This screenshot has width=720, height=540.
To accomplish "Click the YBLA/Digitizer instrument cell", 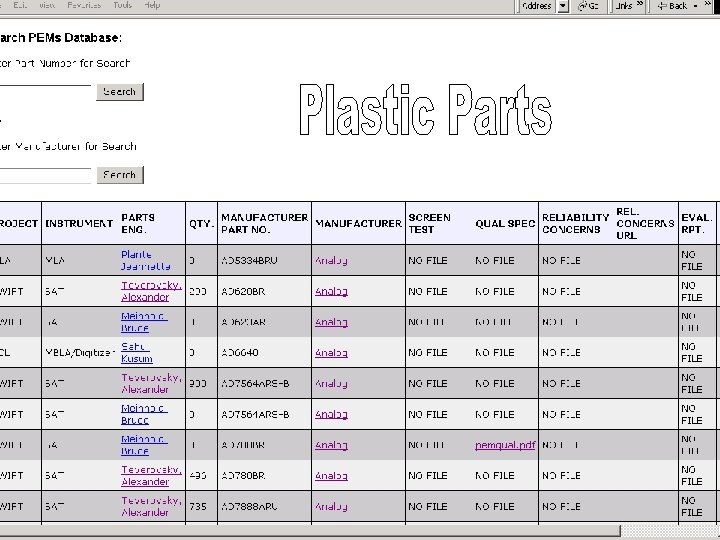I will (79, 353).
